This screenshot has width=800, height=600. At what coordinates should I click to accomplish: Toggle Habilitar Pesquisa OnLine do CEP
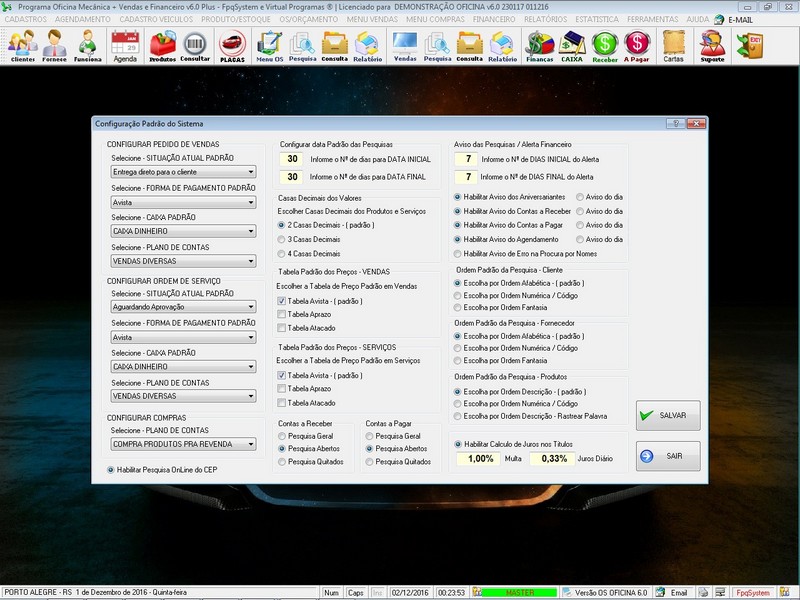pos(111,469)
